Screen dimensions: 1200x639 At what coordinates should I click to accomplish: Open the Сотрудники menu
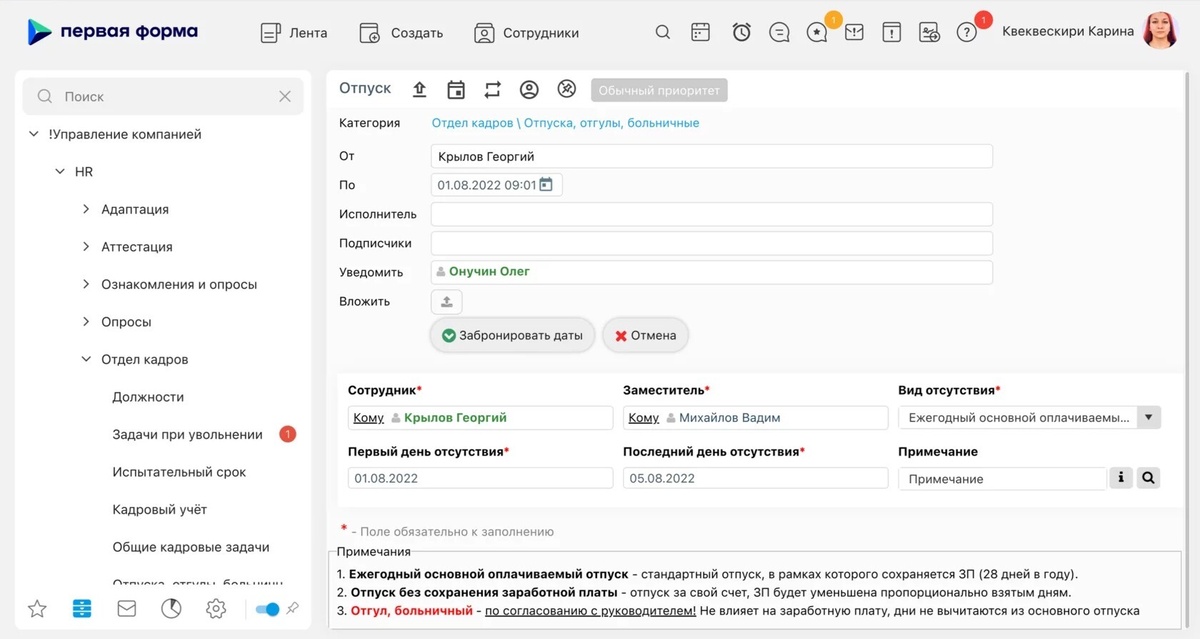527,32
